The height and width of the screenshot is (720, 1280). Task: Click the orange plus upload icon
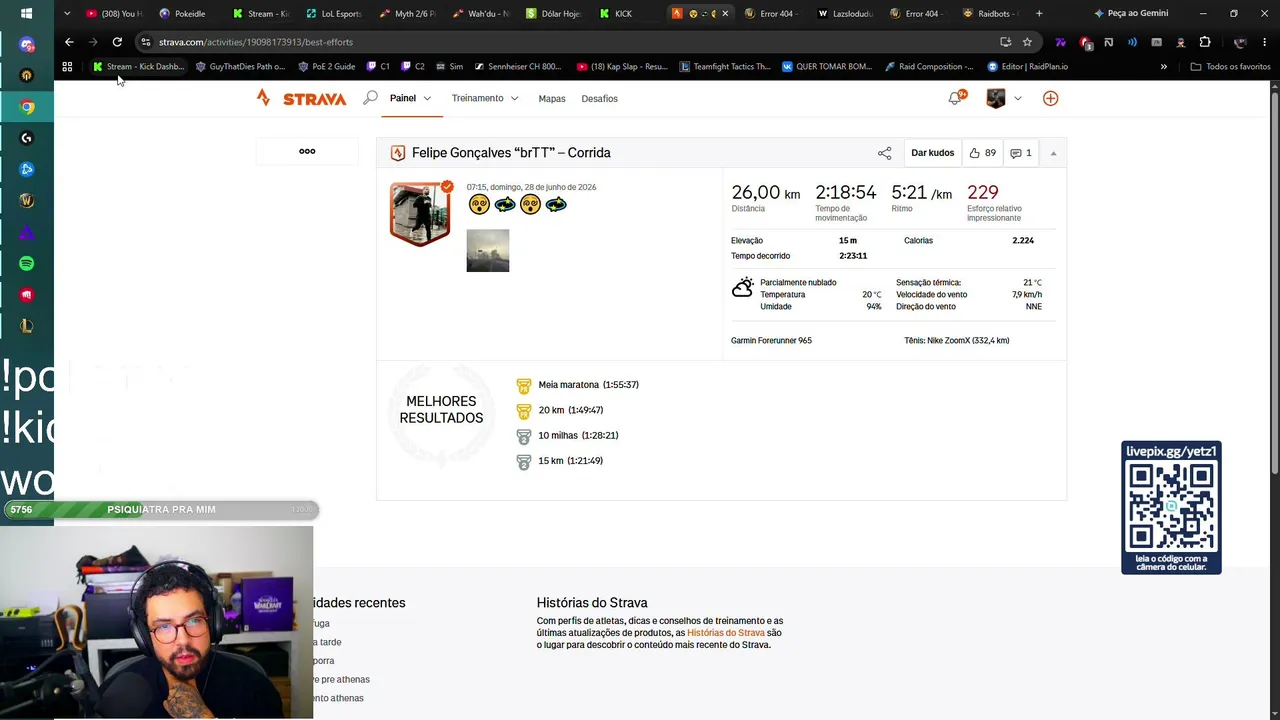click(1050, 98)
